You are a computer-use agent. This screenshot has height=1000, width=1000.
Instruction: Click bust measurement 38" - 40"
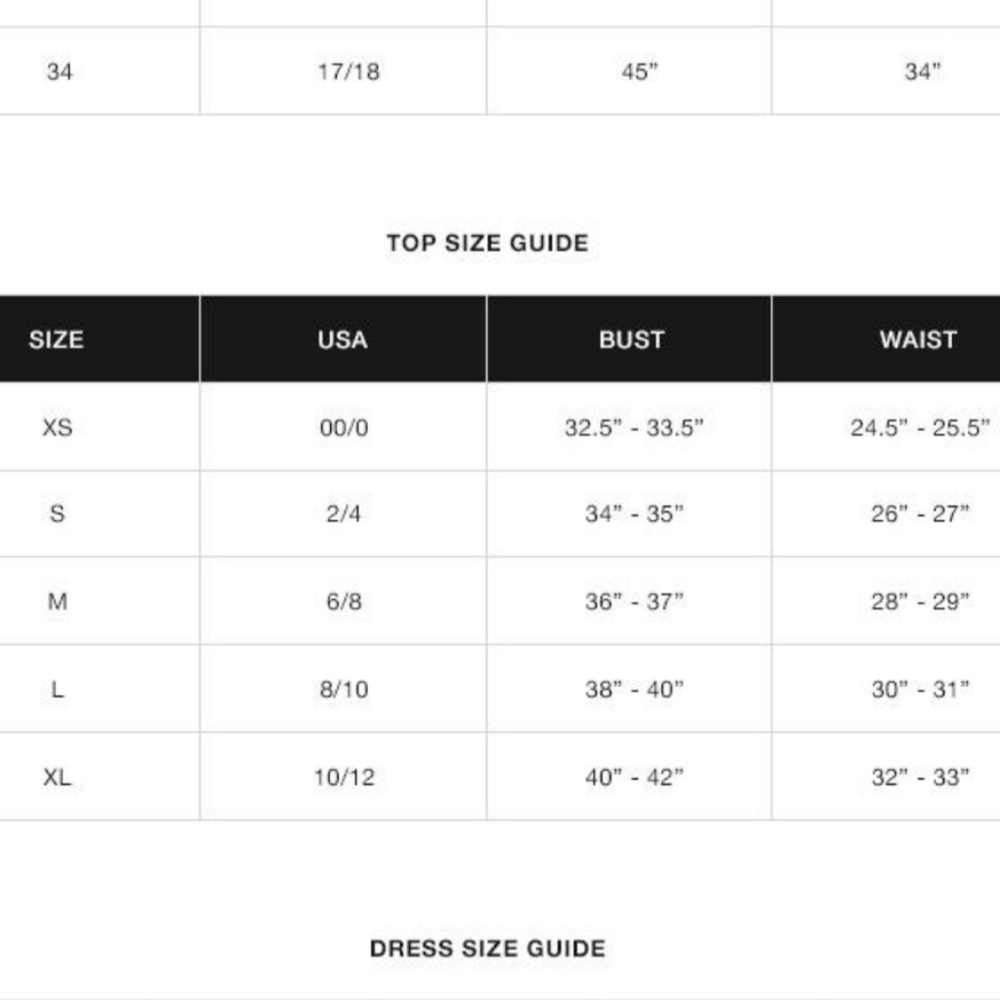pos(634,689)
